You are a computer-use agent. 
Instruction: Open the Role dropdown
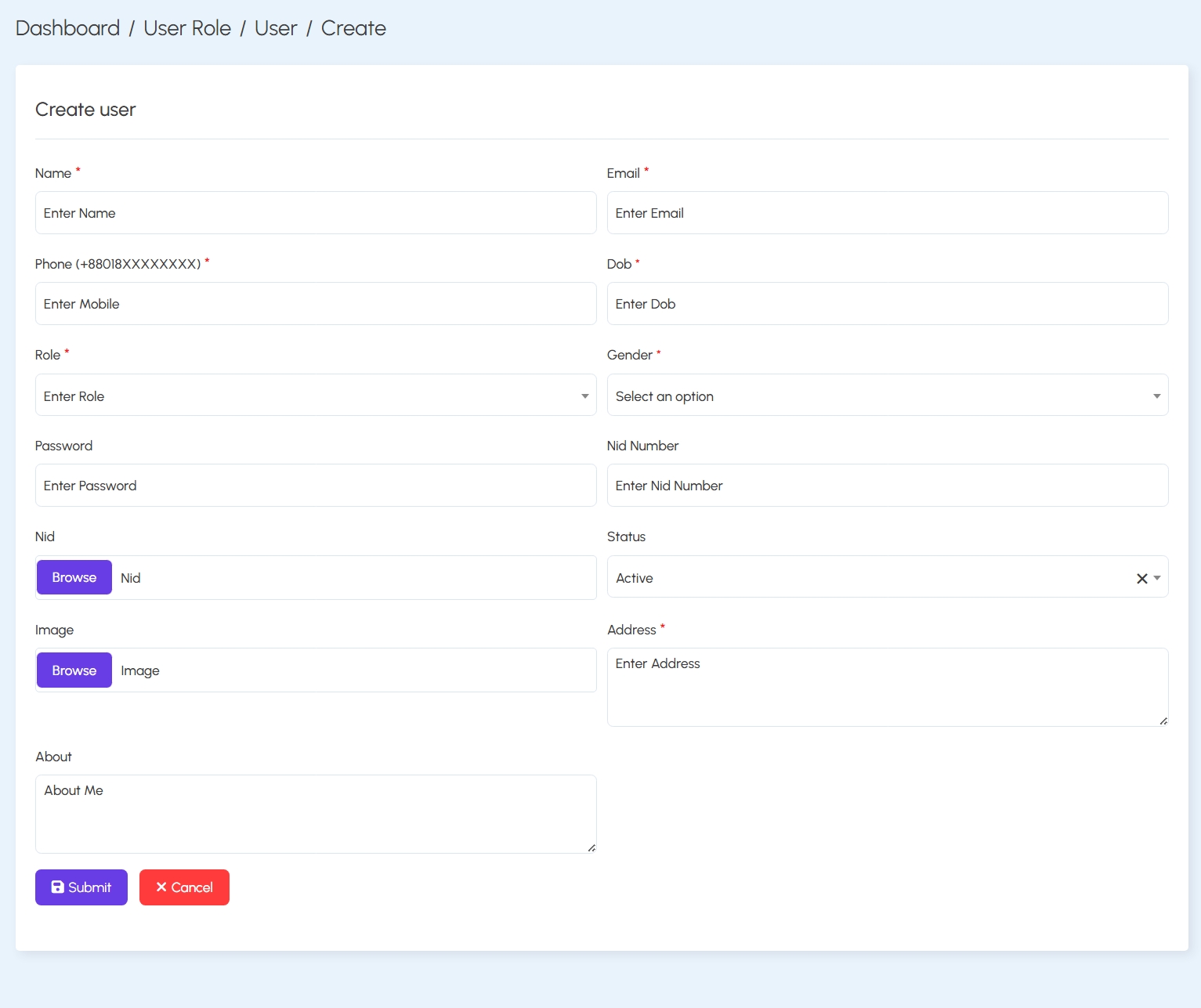(x=316, y=395)
